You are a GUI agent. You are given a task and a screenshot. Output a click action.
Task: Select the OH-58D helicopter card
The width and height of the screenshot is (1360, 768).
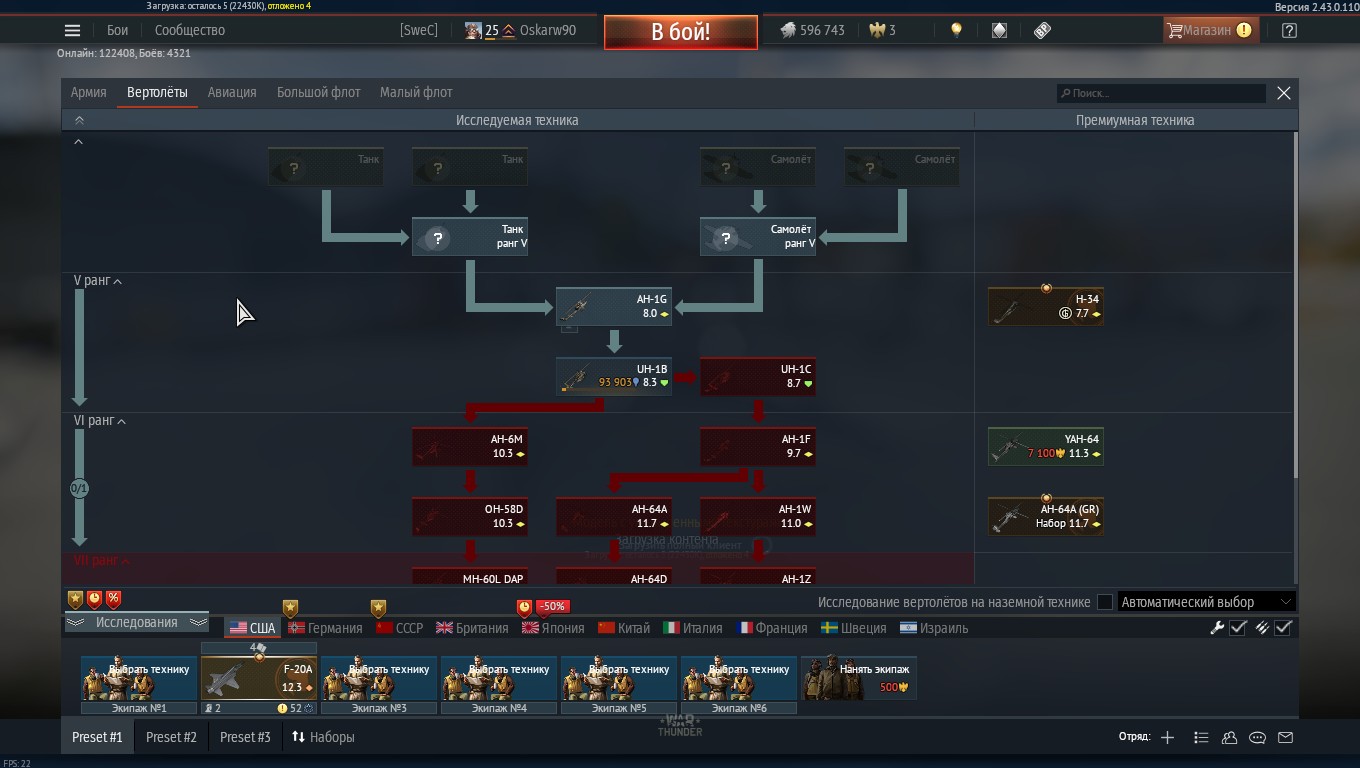click(470, 516)
